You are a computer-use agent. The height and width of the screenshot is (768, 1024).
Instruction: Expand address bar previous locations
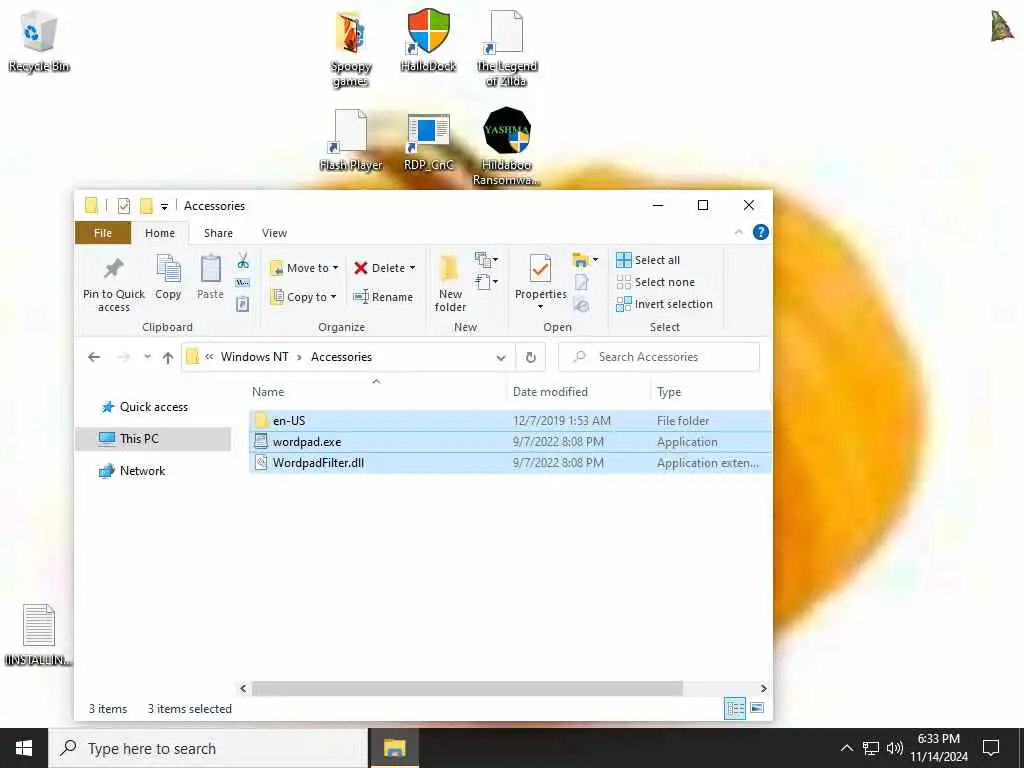coord(501,357)
